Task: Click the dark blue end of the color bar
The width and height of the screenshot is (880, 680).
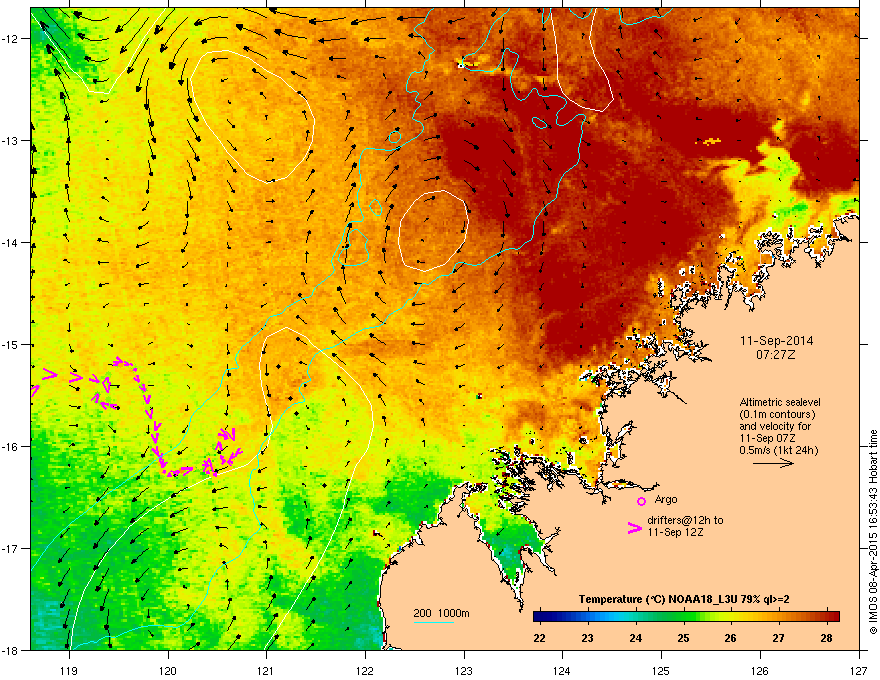Action: point(541,617)
